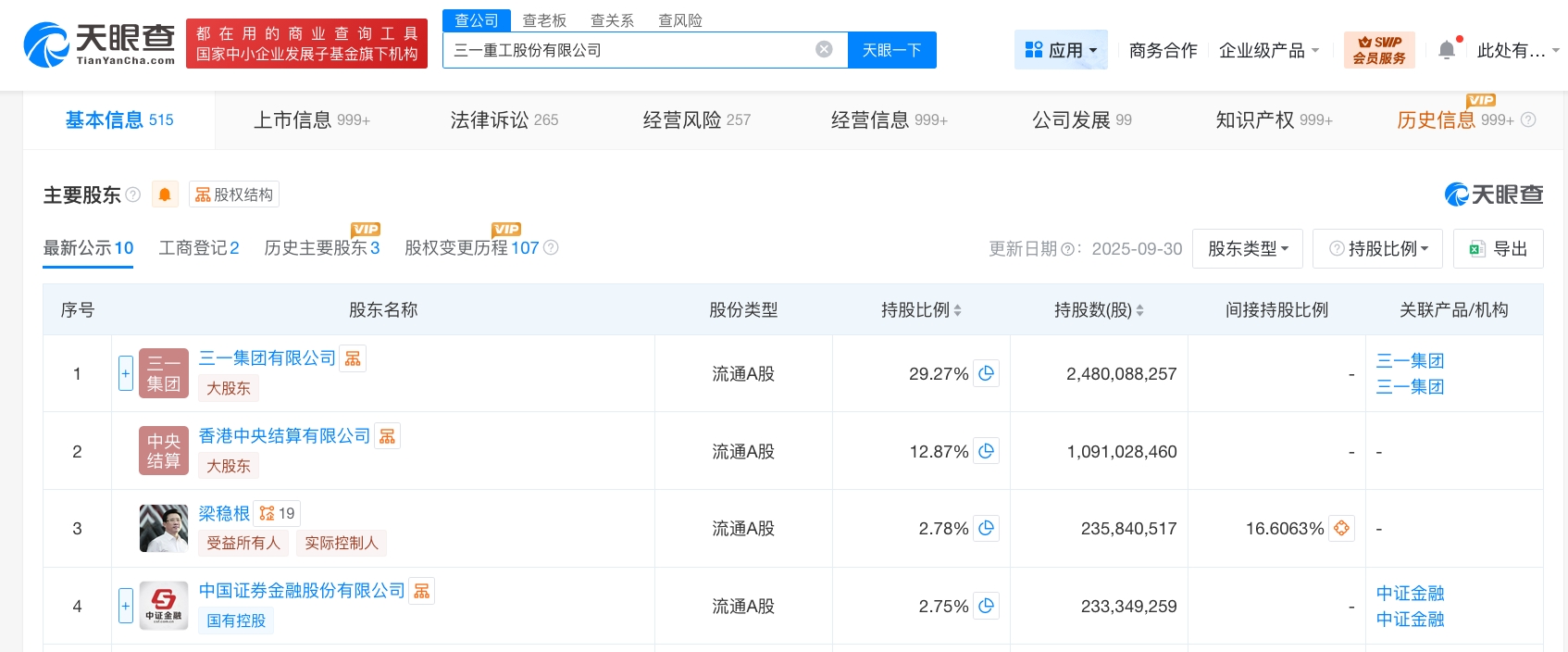Open pie chart for 三一集团 29.27% holding

pos(987,373)
